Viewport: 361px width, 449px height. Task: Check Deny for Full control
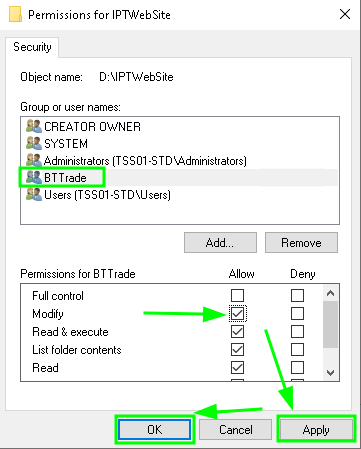297,295
